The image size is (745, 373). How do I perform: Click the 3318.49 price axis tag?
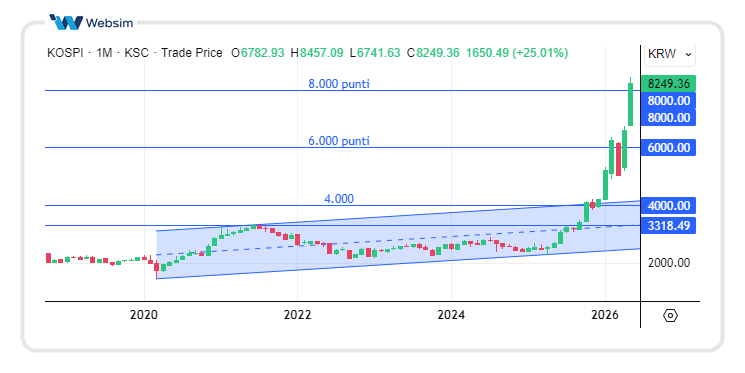[669, 225]
